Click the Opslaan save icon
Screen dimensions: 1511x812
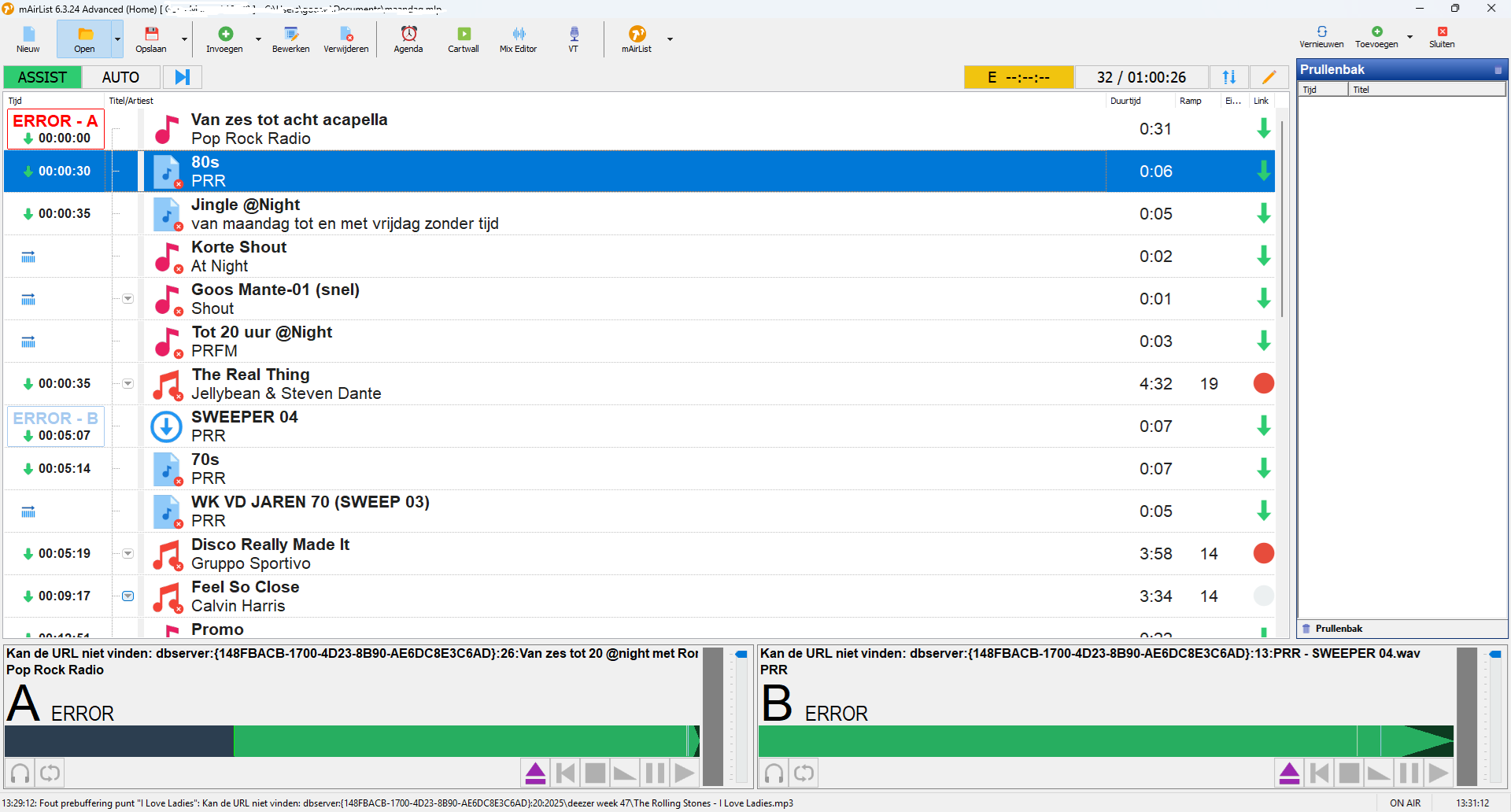[151, 38]
